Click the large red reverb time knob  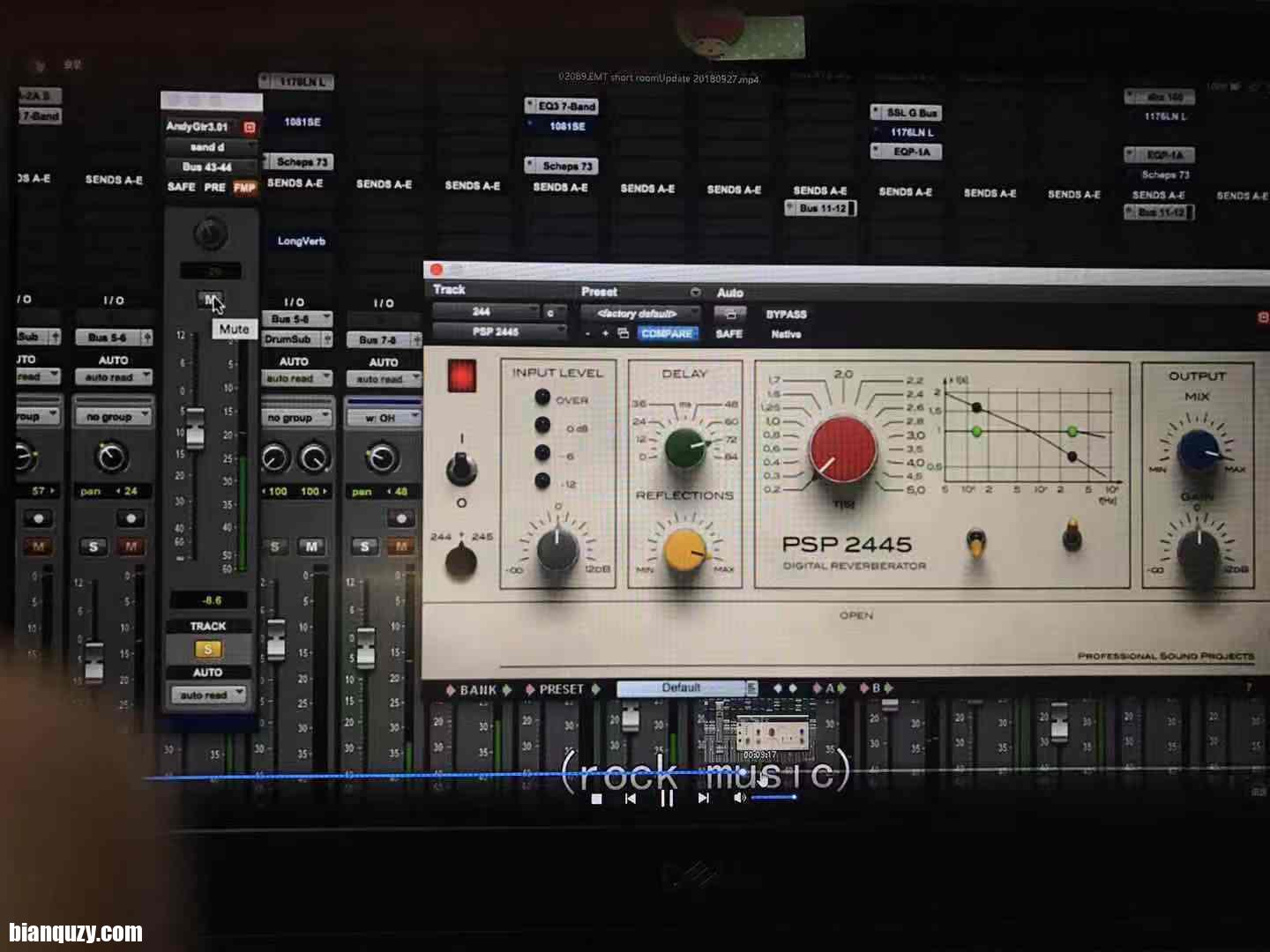click(x=842, y=449)
